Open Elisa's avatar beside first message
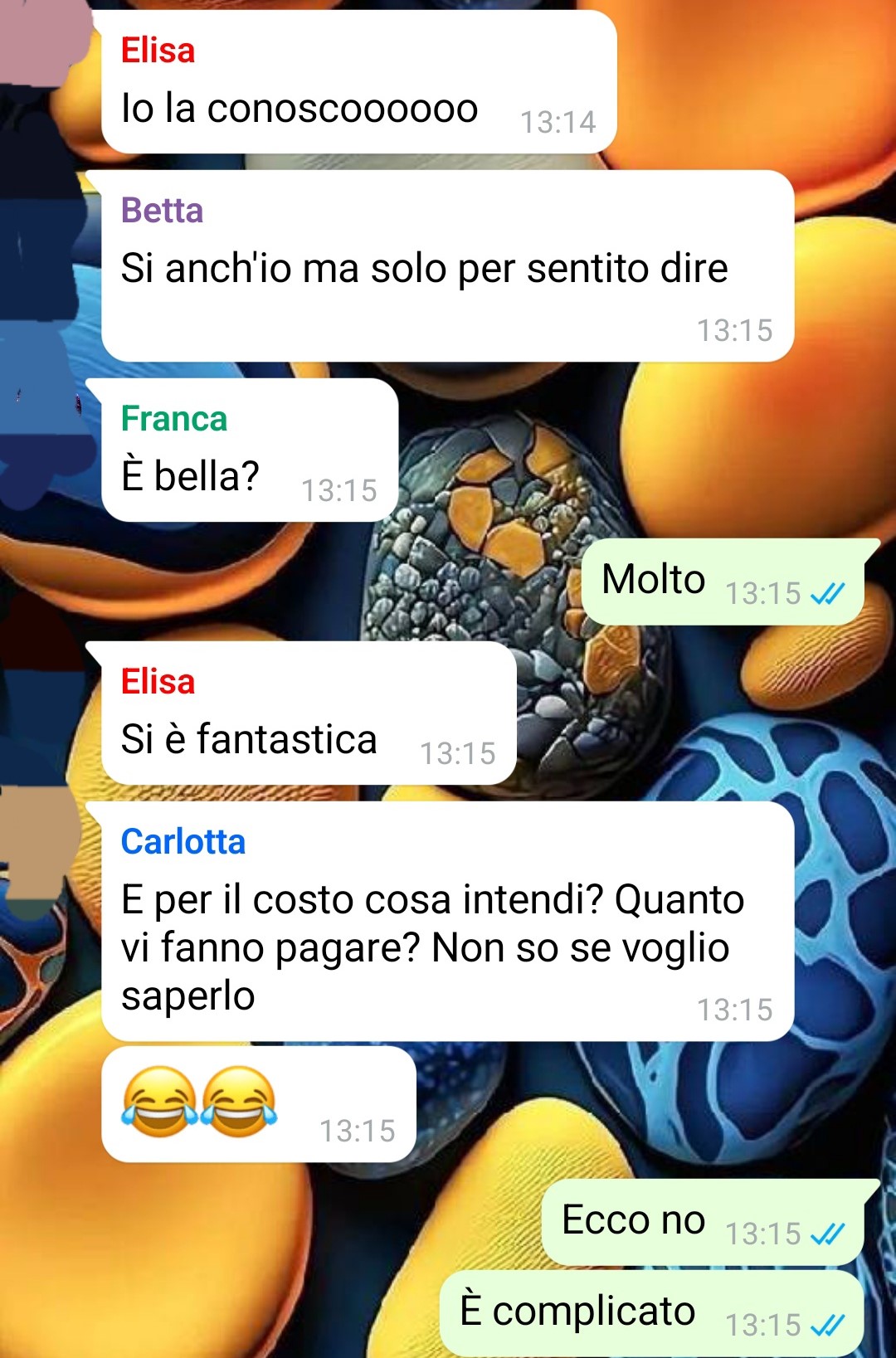This screenshot has width=896, height=1358. click(43, 41)
